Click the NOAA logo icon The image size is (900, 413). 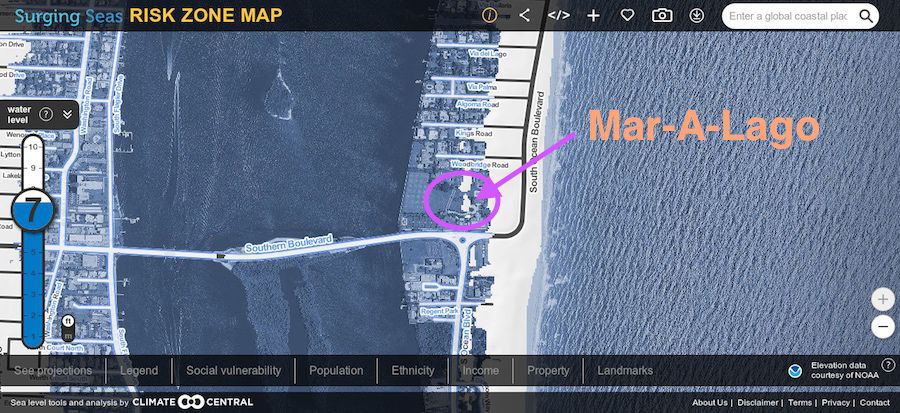(x=795, y=371)
